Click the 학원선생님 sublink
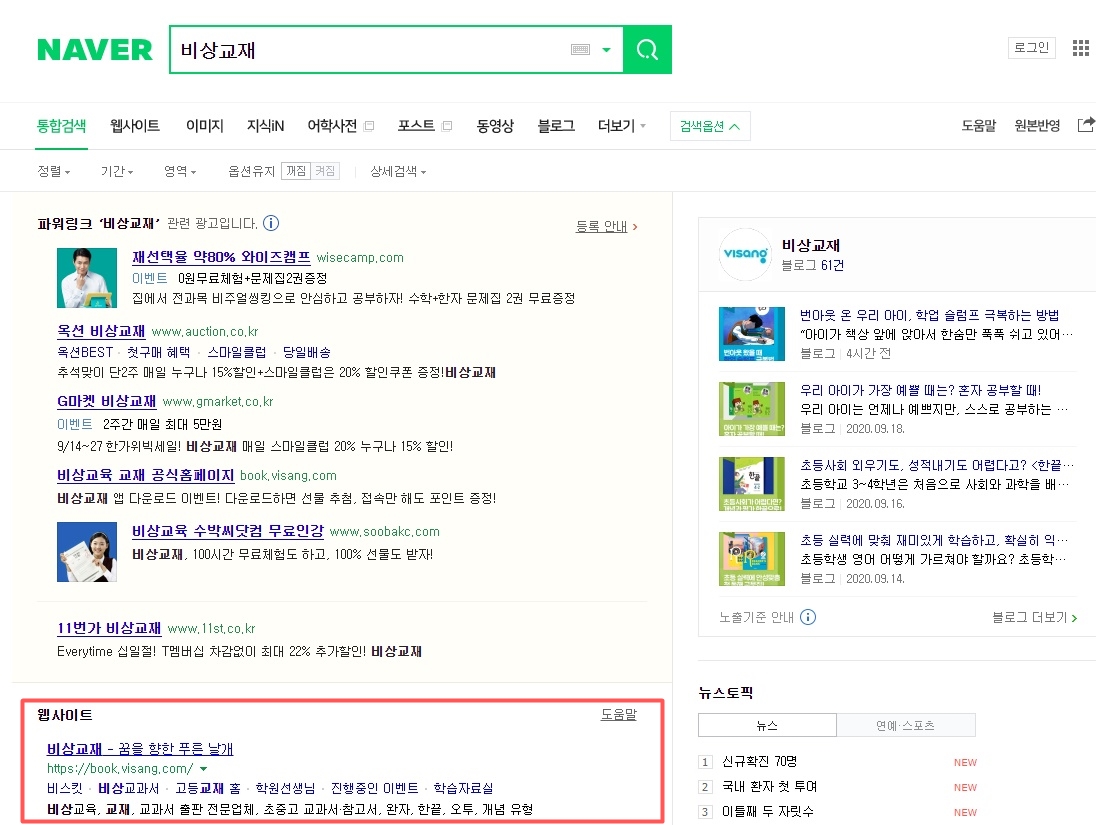 click(x=285, y=788)
